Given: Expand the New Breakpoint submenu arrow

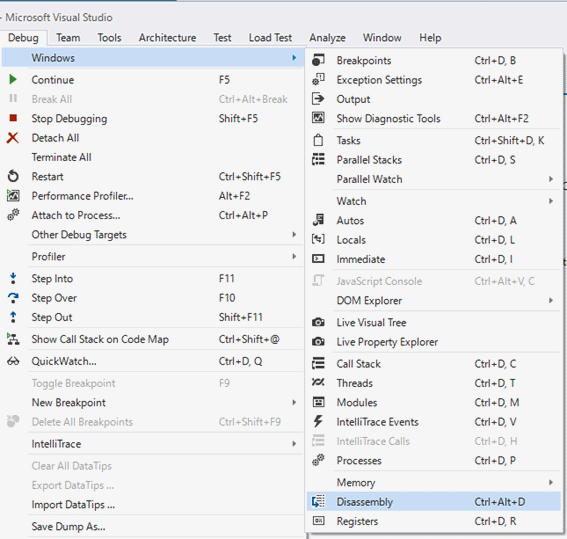Looking at the screenshot, I should [x=294, y=402].
